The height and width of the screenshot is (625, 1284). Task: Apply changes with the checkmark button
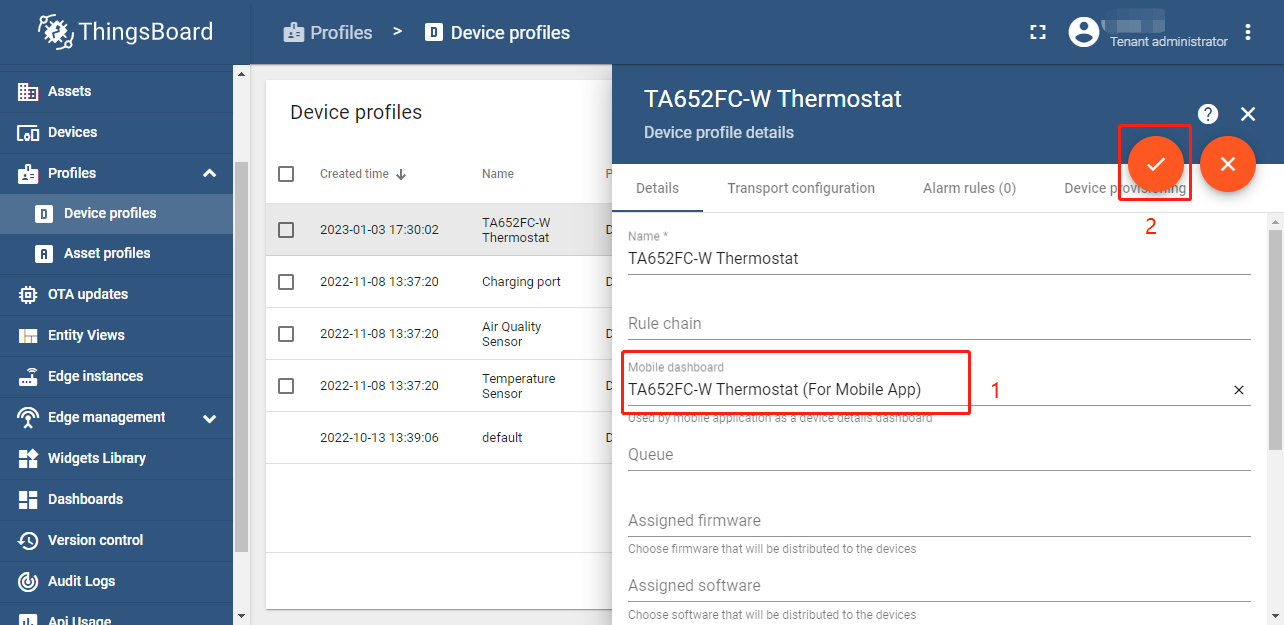1156,164
